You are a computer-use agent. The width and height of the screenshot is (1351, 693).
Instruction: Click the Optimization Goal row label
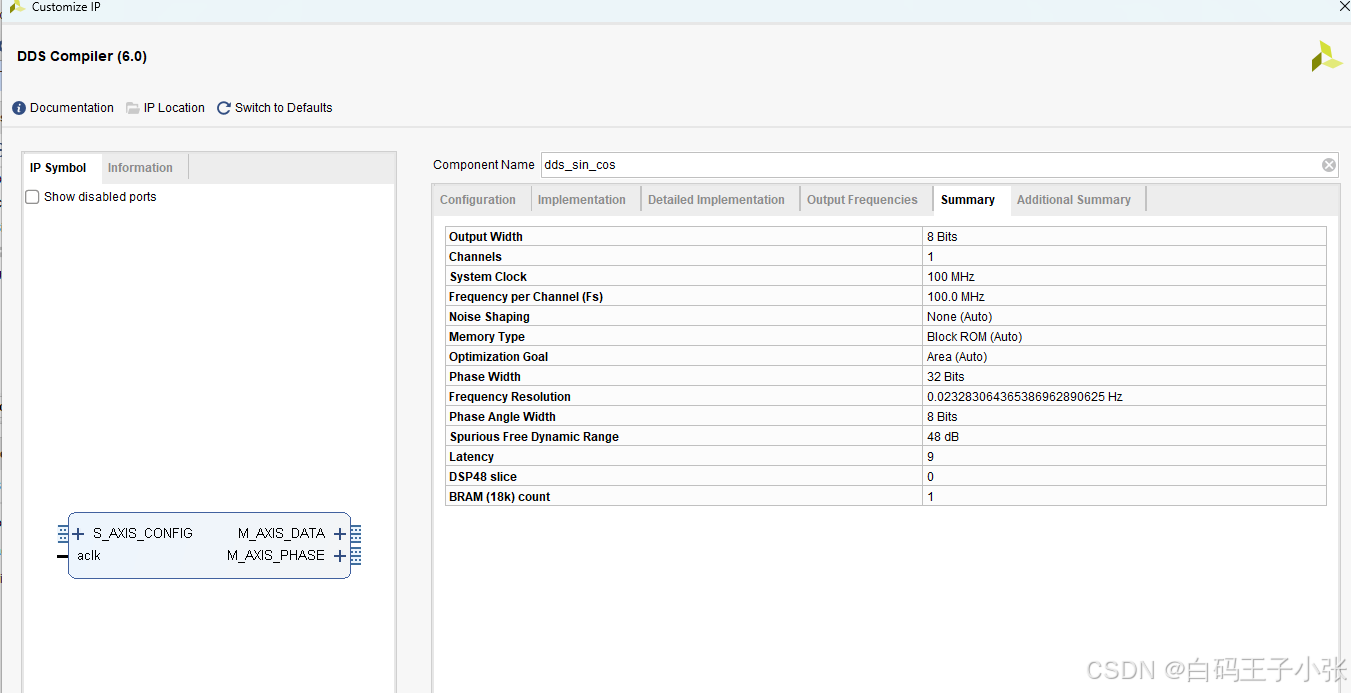coord(498,357)
